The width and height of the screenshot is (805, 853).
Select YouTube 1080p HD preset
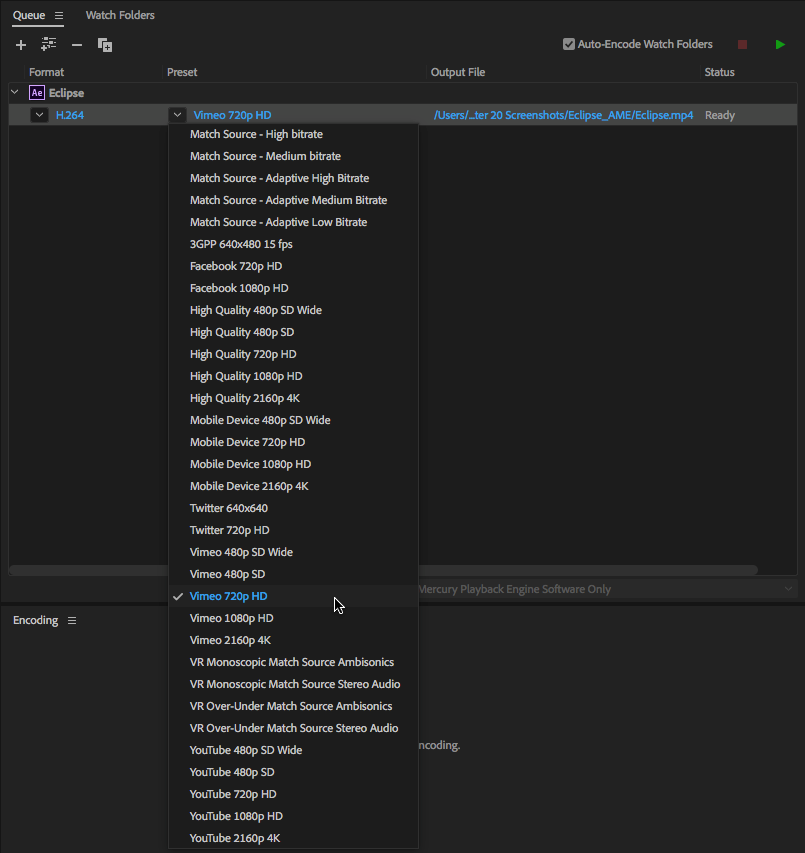tap(236, 816)
